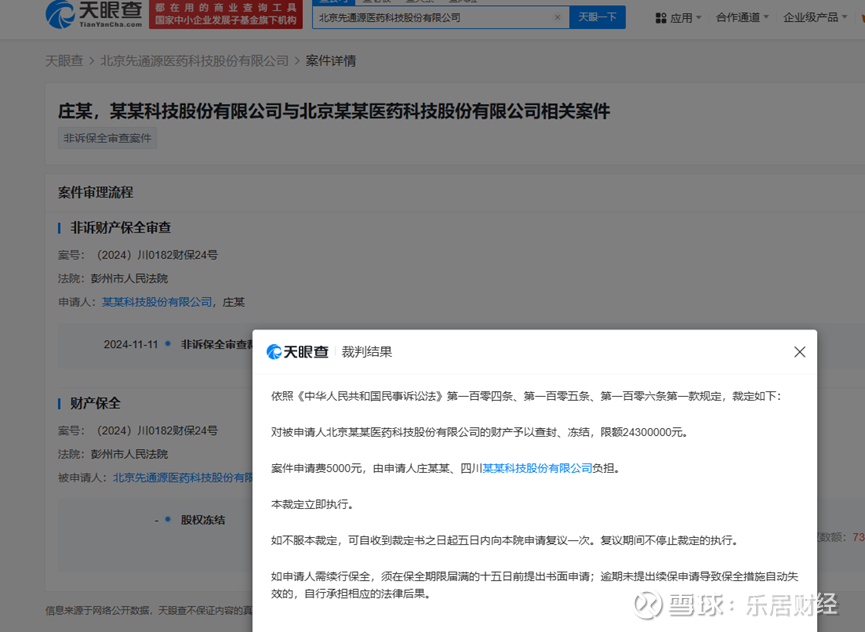Go to 天眼查 home via the breadcrumb

point(64,61)
